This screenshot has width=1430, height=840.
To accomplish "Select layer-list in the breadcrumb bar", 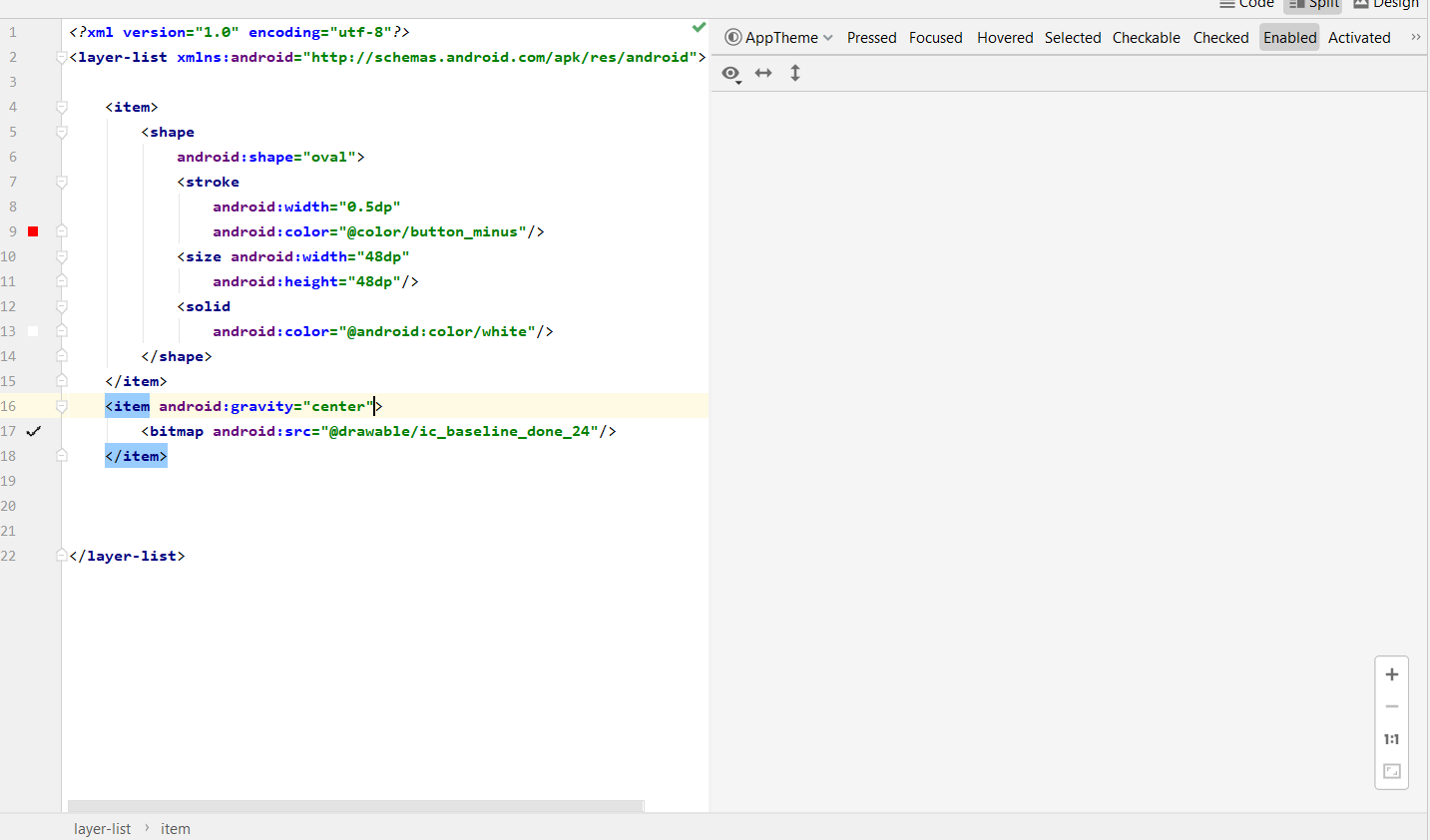I will 102,829.
